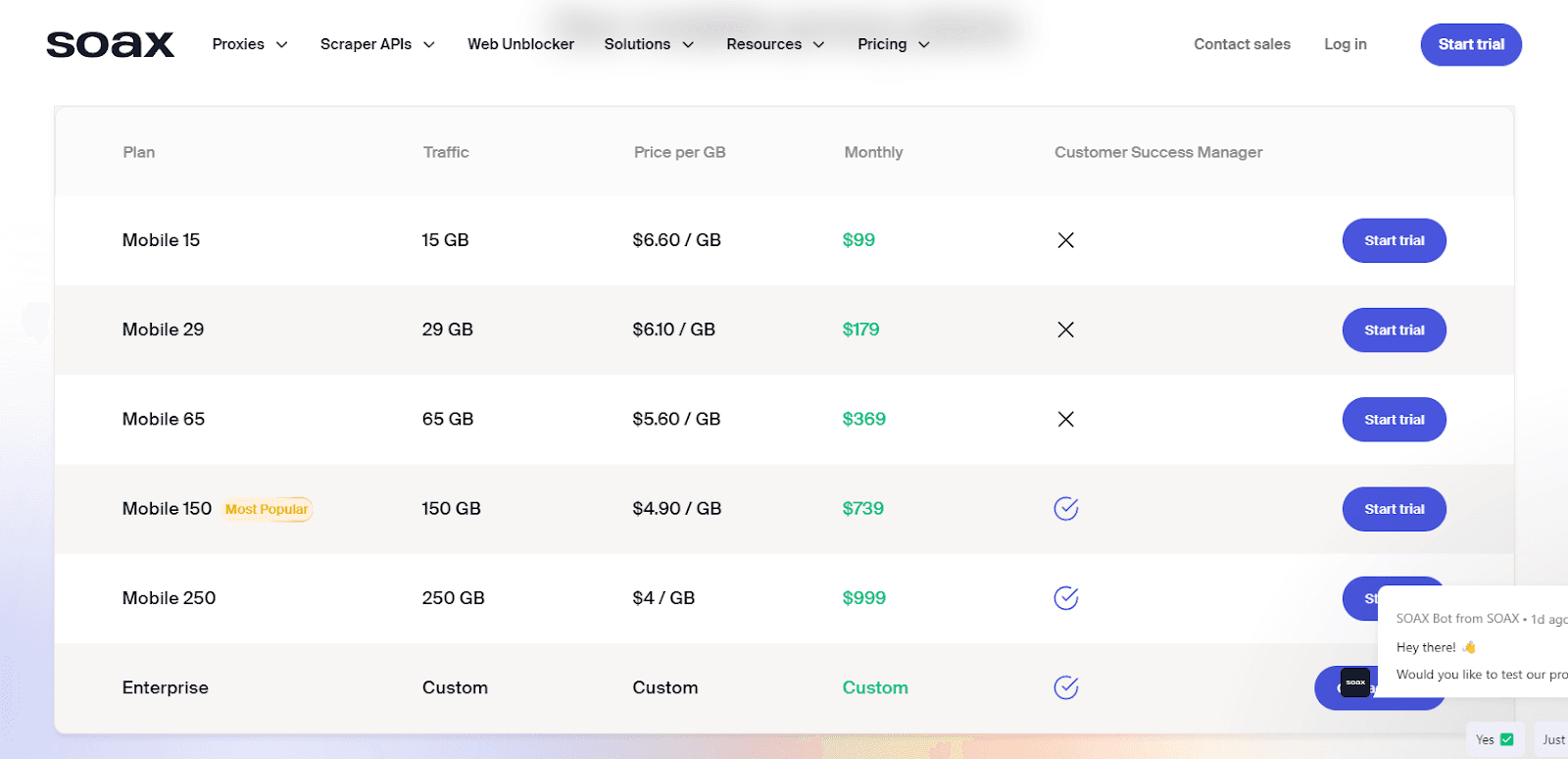Open the SOAX Bot chat message
1568x759 pixels.
tap(1475, 642)
